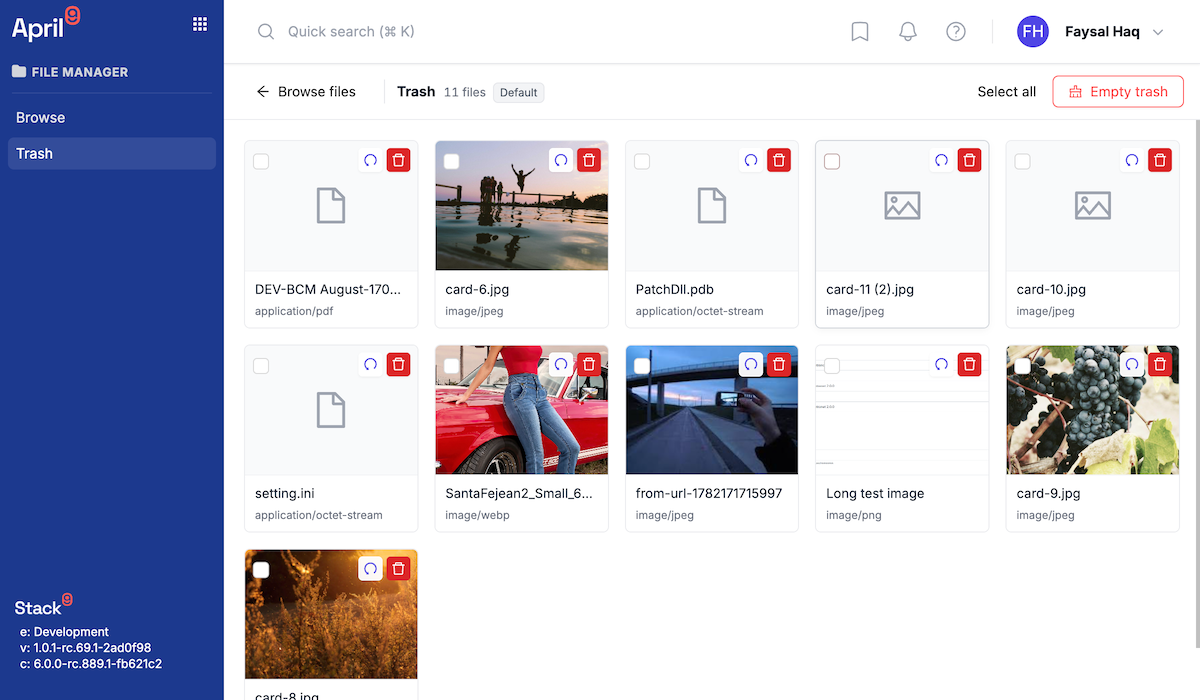
Task: Restore card-11 (2).jpg
Action: 941,160
